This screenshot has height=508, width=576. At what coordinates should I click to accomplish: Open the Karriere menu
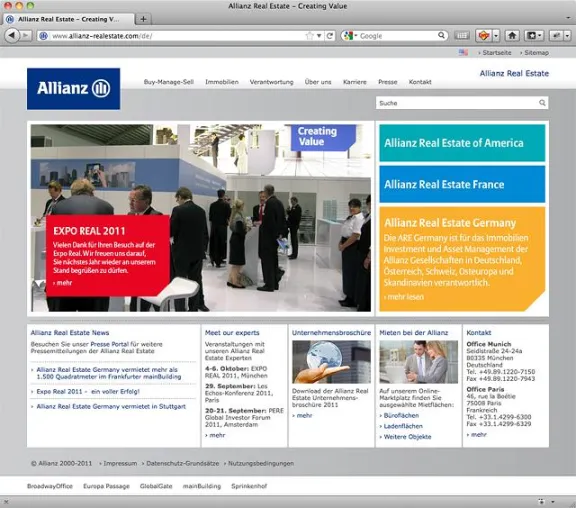click(354, 82)
